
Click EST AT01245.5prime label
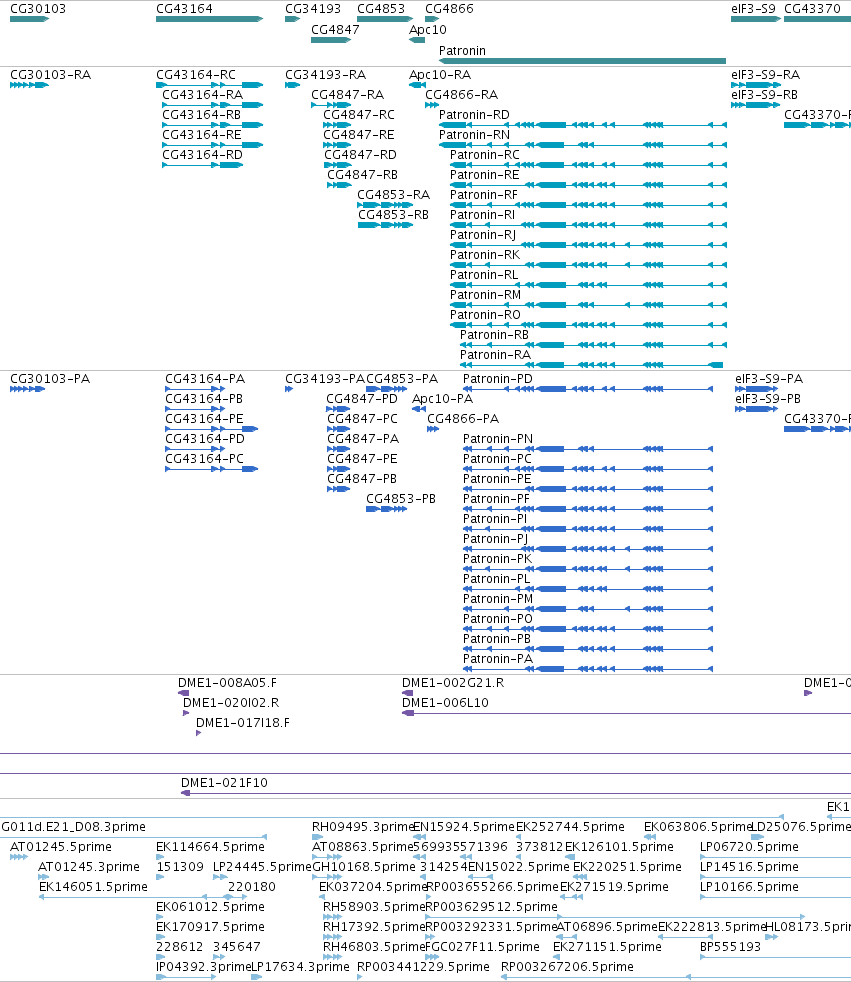61,847
